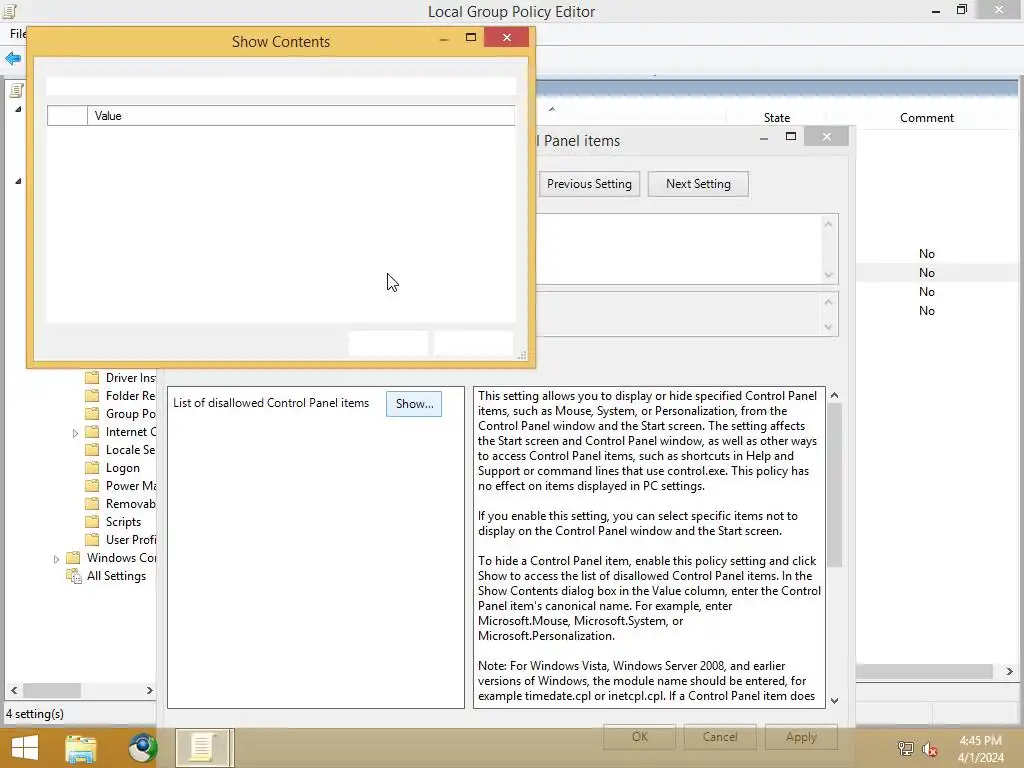Click the last 'No' in the Comment column
The height and width of the screenshot is (768, 1024).
coord(926,311)
